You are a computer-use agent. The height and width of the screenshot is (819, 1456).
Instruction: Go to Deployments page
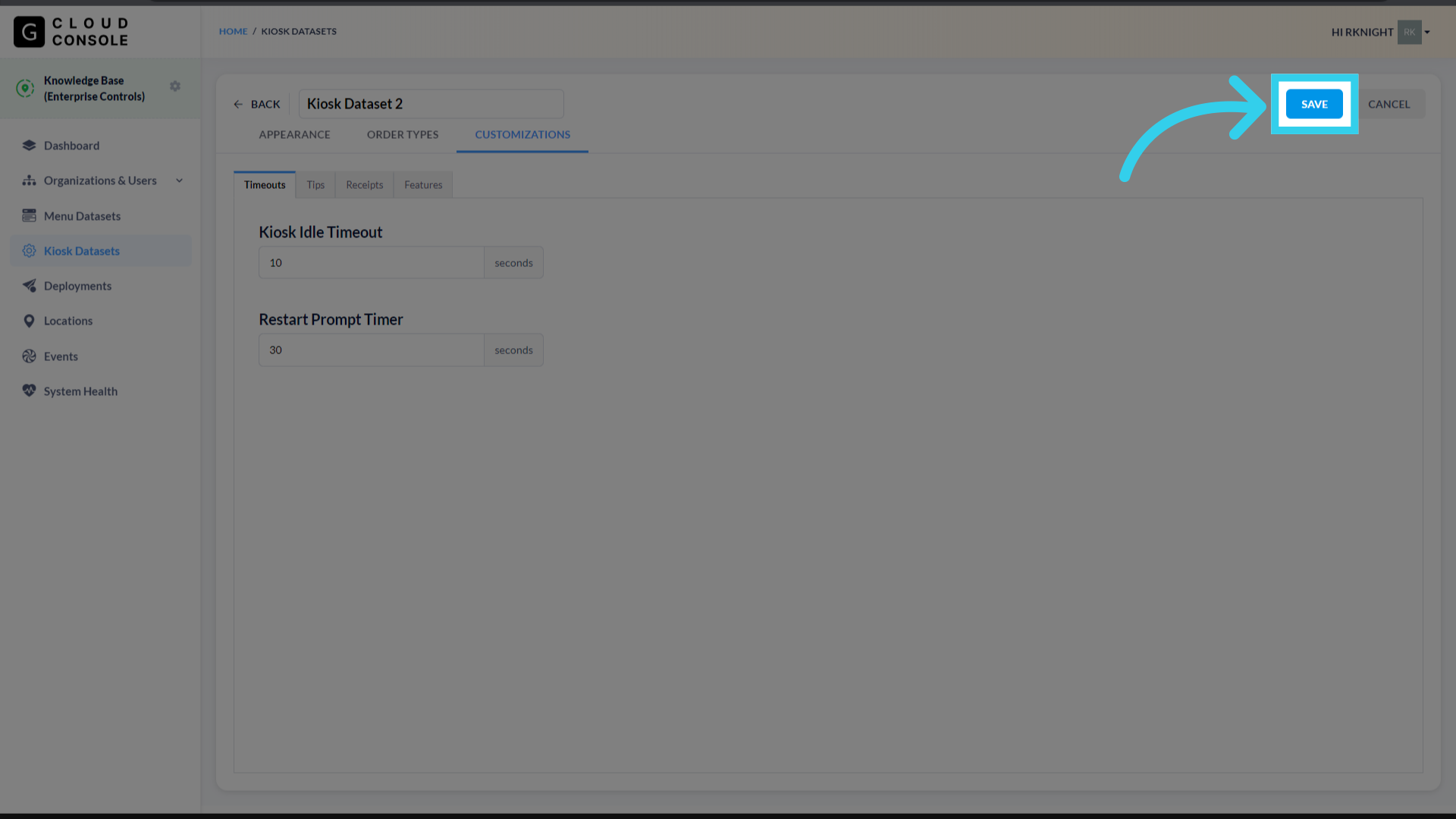tap(101, 286)
